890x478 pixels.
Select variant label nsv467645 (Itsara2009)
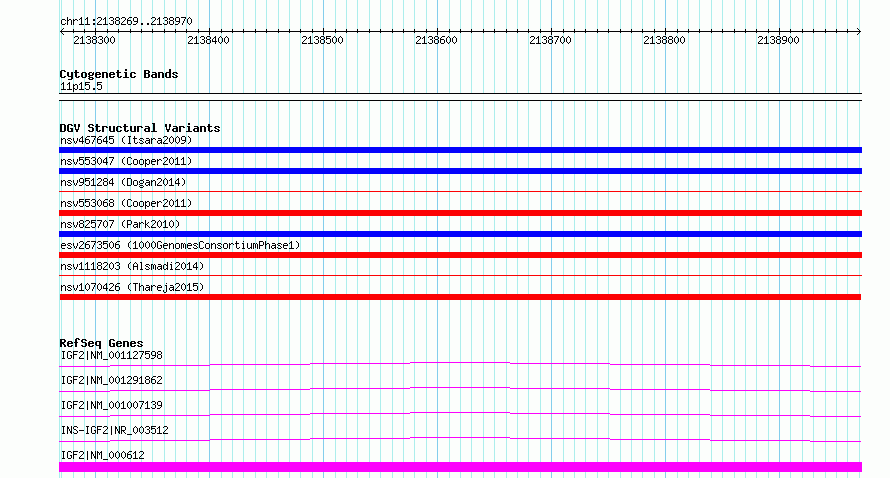pyautogui.click(x=126, y=140)
